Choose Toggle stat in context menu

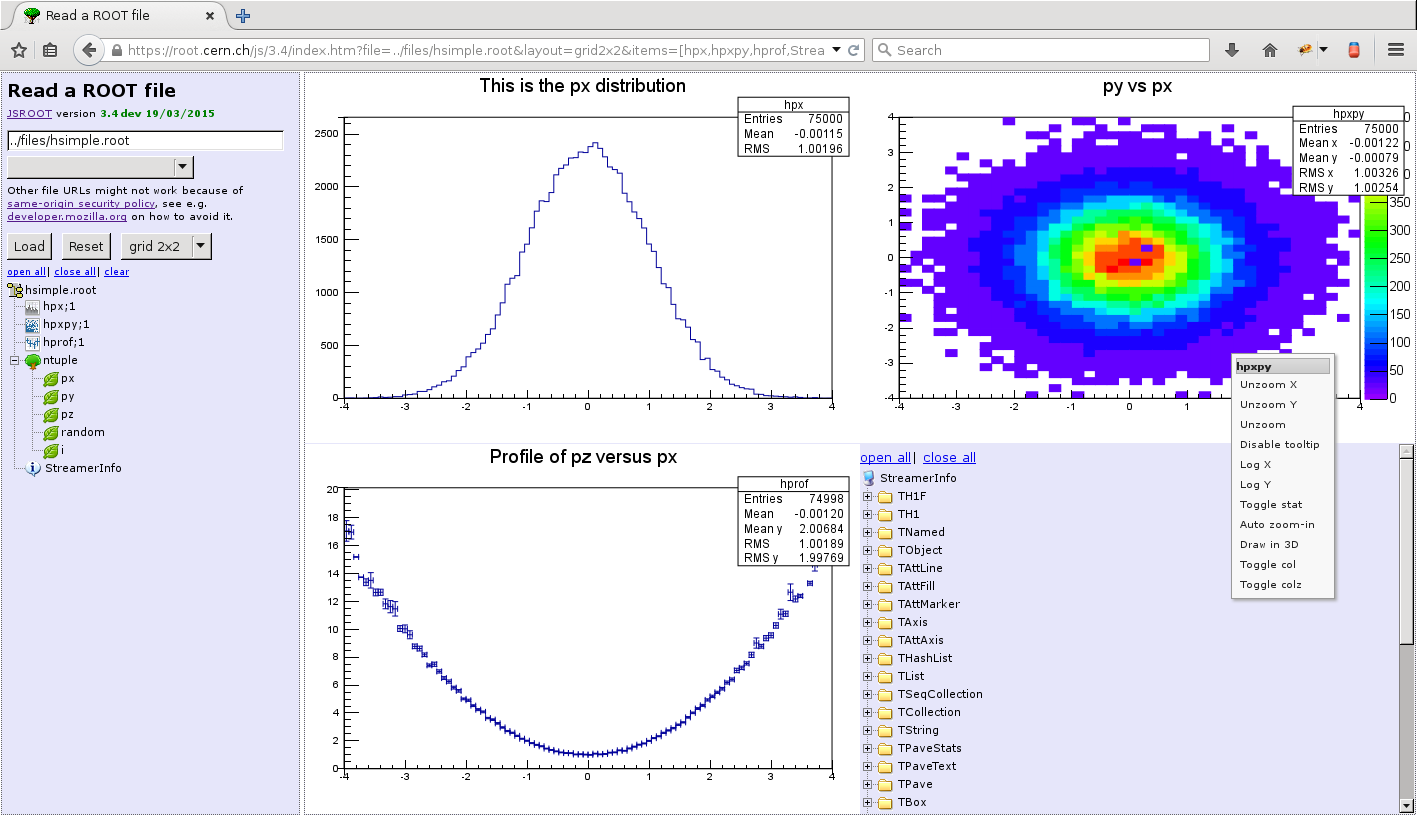pyautogui.click(x=1270, y=505)
